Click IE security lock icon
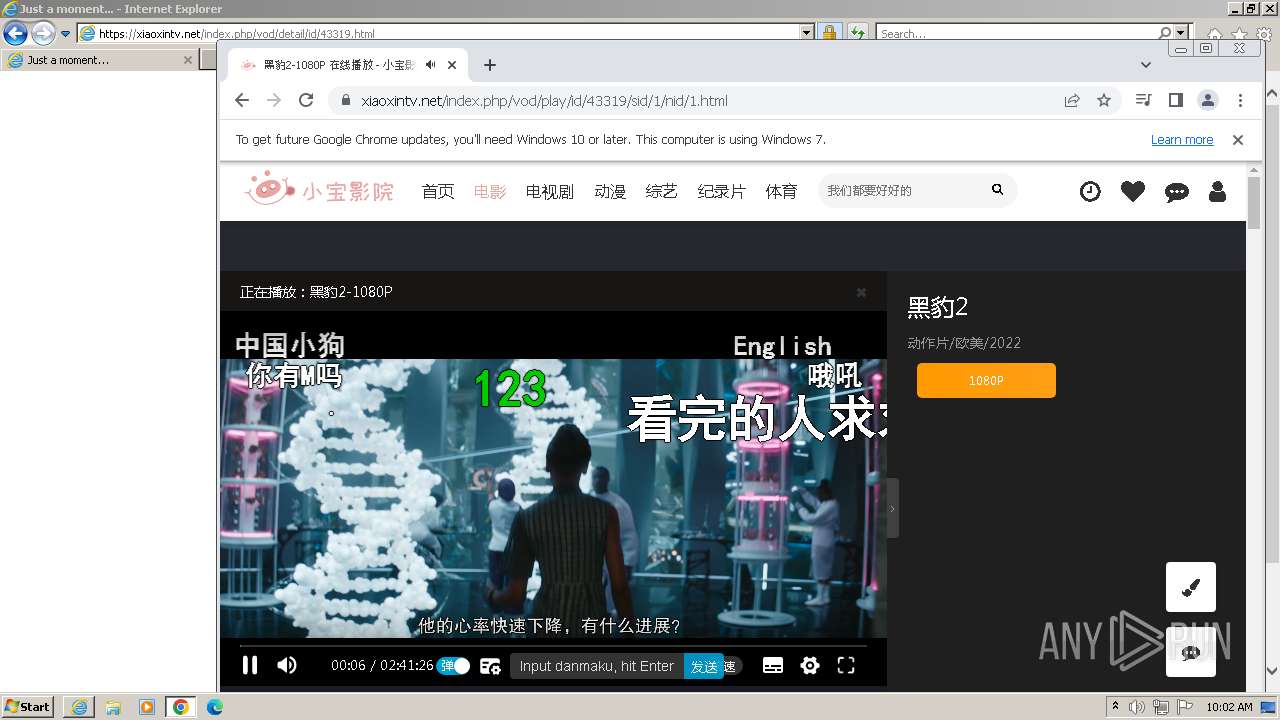The image size is (1280, 720). pos(829,33)
